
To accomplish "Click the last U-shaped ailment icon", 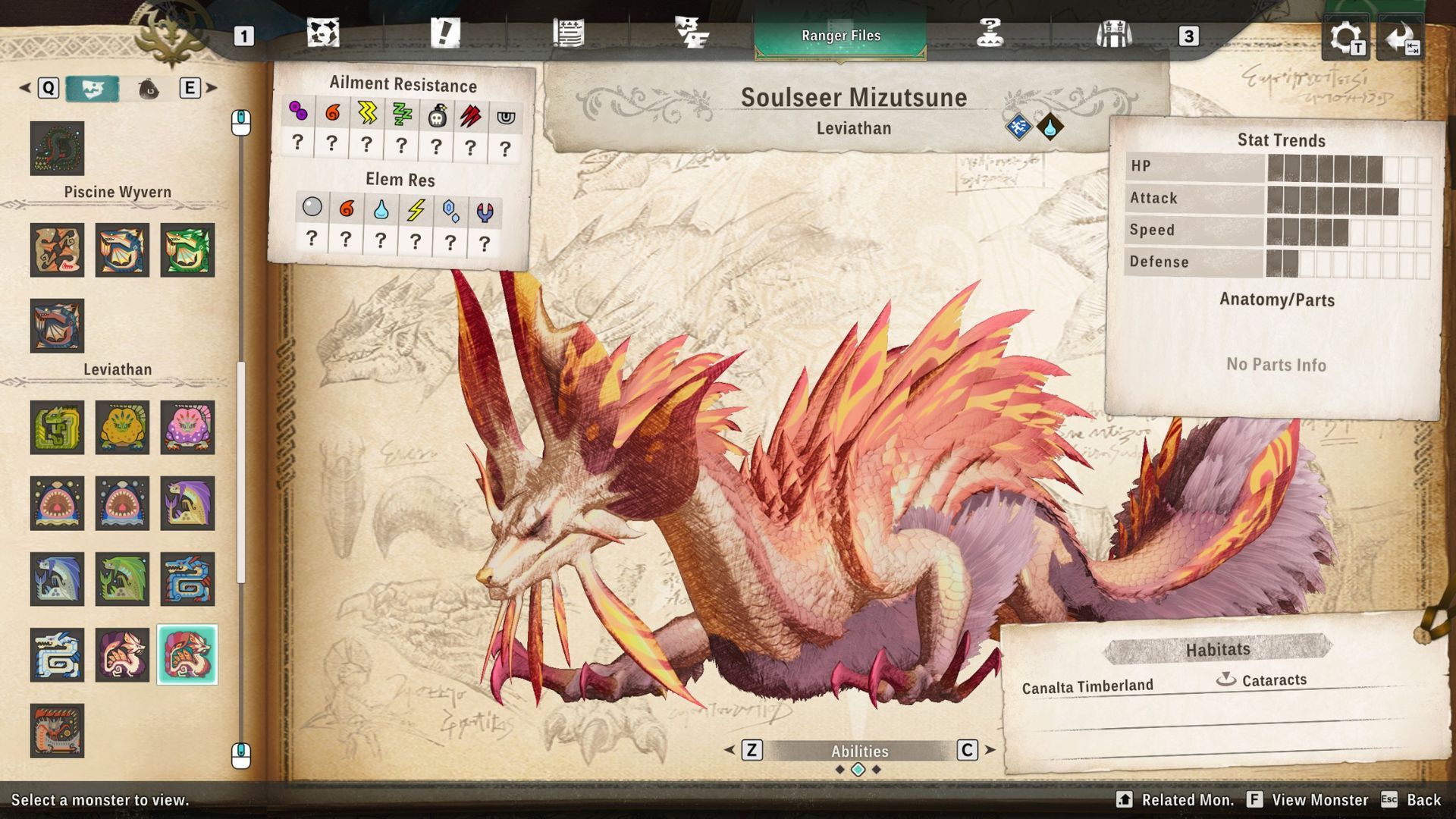I will point(505,118).
